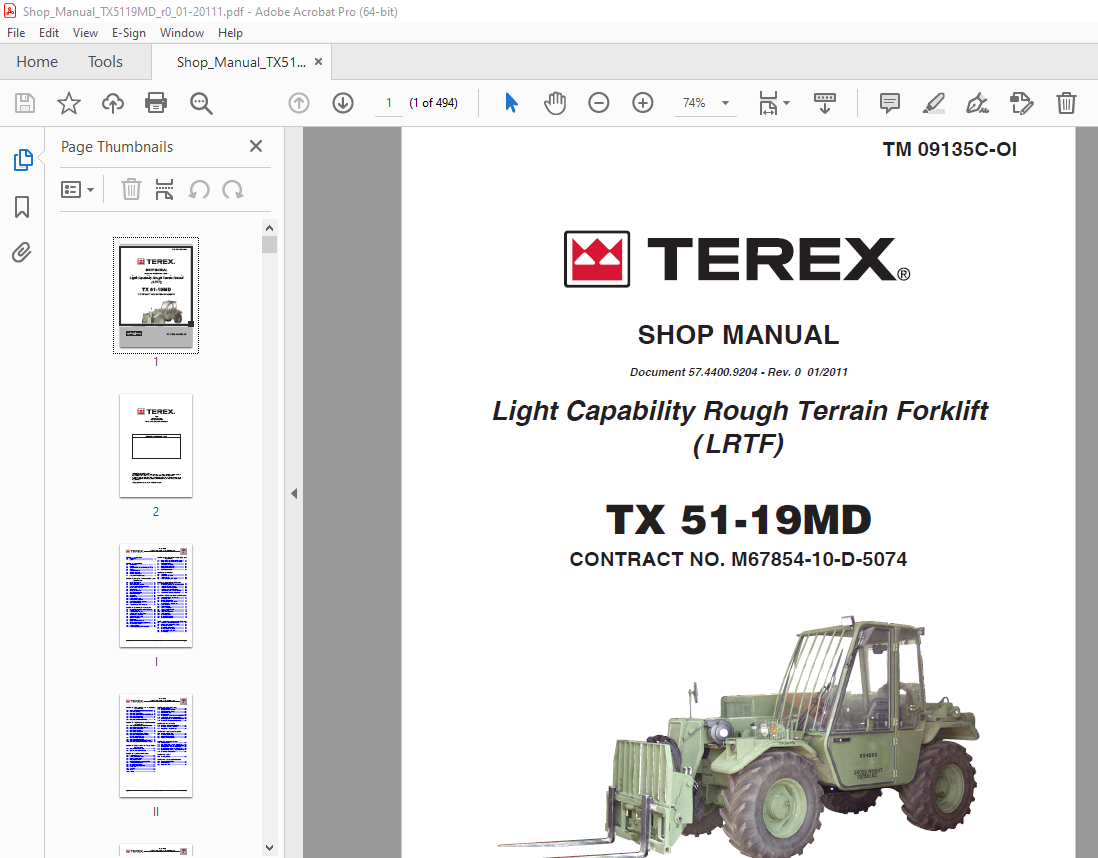Open the E-Sign menu
Viewport: 1098px width, 858px height.
coord(128,33)
